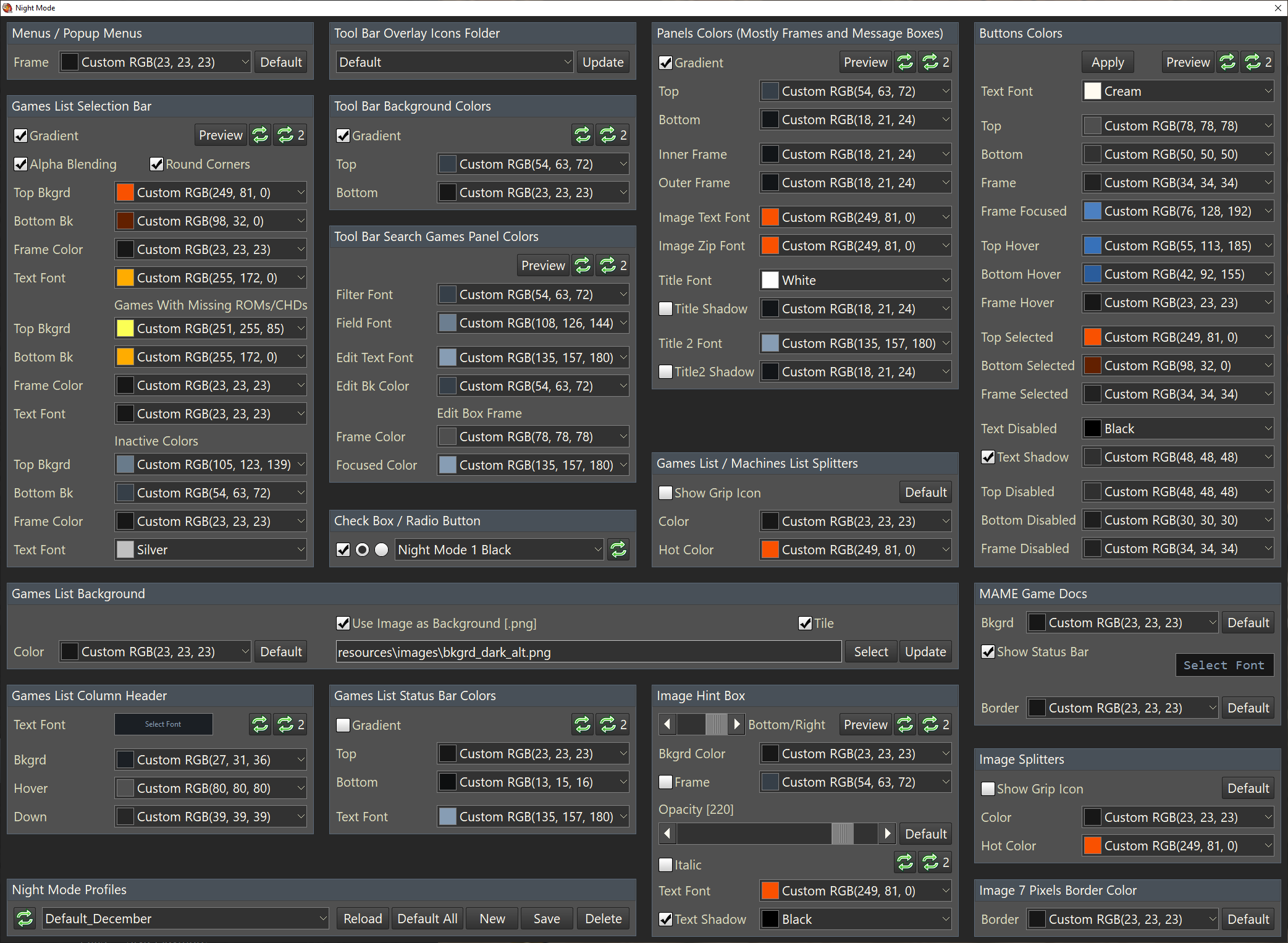
Task: Click the first refresh icon in Games List Column Header
Action: 260,724
